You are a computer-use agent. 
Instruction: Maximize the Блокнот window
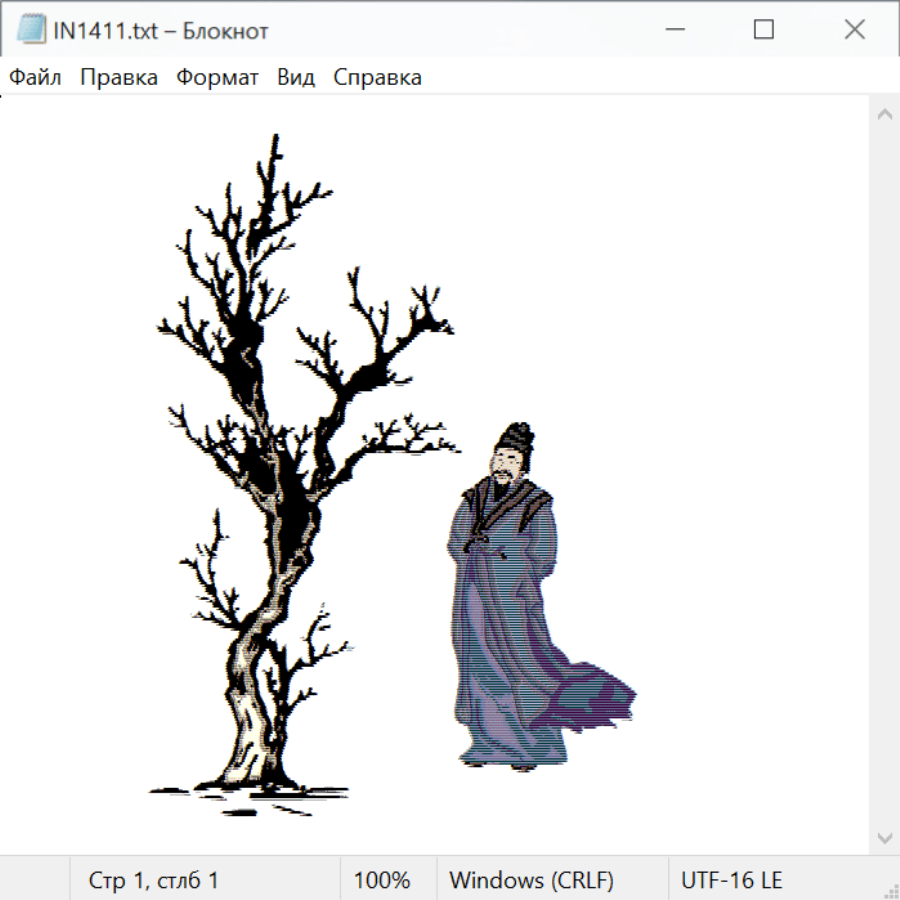point(764,30)
